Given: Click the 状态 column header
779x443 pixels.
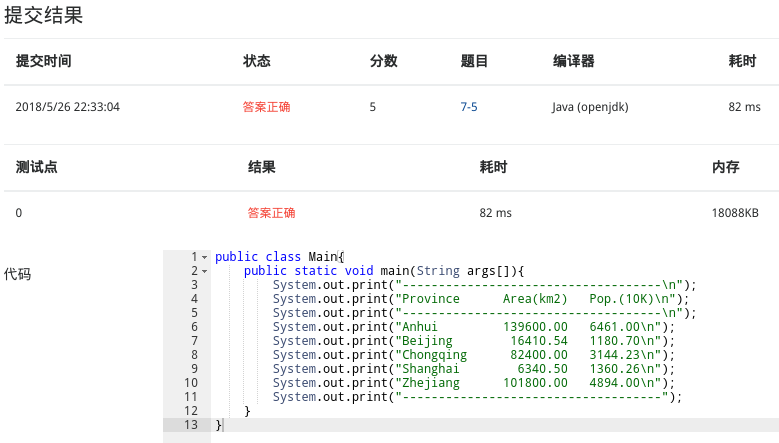Looking at the screenshot, I should (x=256, y=61).
